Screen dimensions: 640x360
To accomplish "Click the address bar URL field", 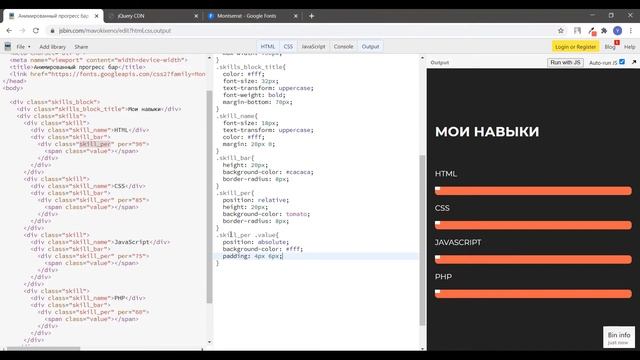I will (x=302, y=31).
